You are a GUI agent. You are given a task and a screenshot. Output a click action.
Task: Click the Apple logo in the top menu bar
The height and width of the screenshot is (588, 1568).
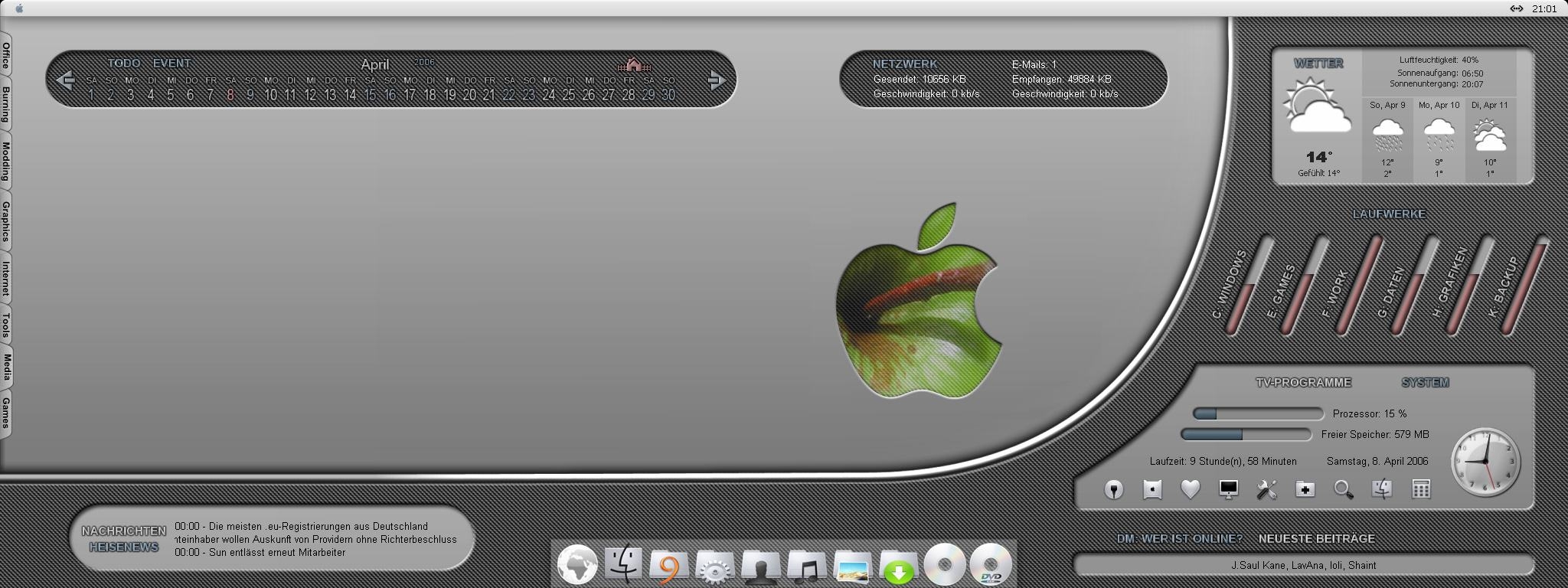tap(19, 8)
